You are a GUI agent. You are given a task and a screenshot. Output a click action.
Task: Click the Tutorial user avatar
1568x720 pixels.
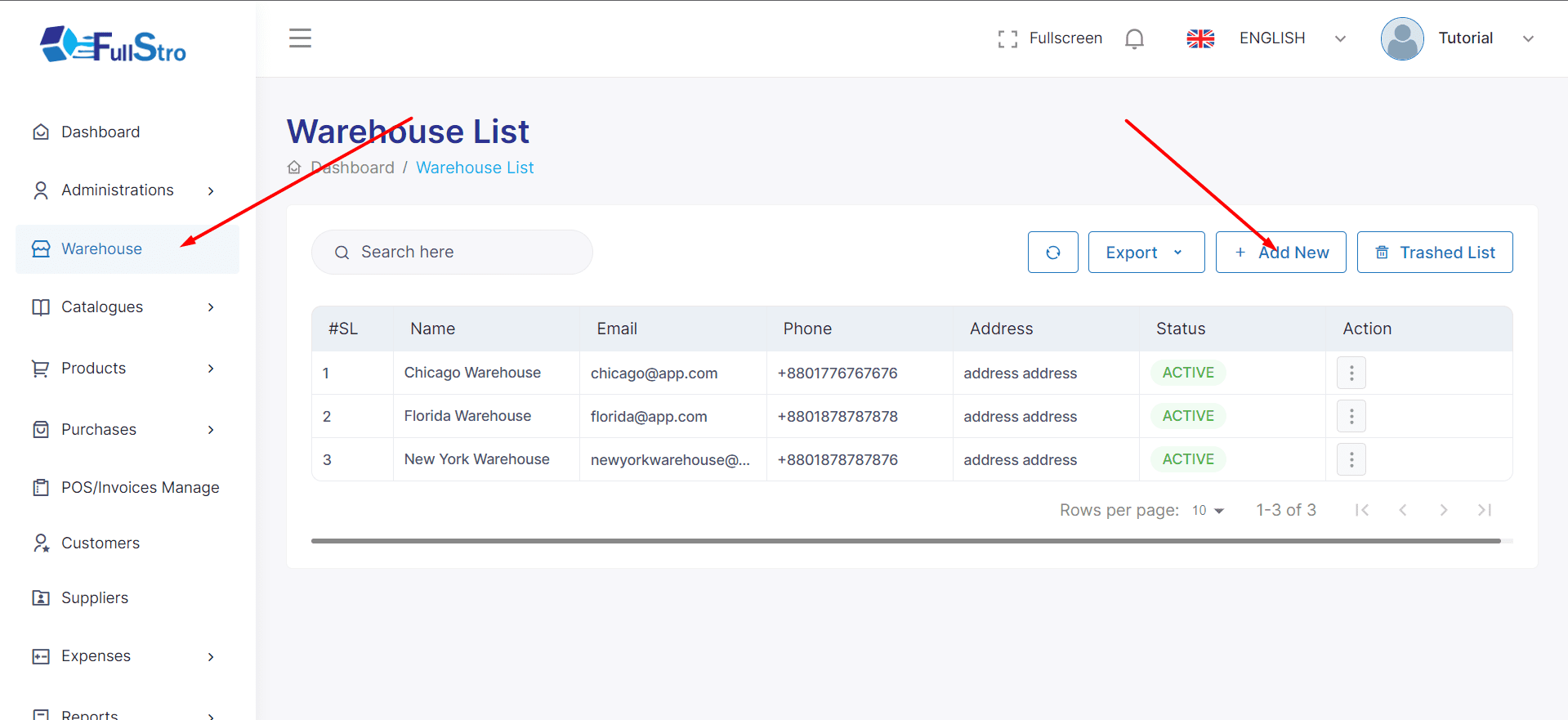[1401, 39]
